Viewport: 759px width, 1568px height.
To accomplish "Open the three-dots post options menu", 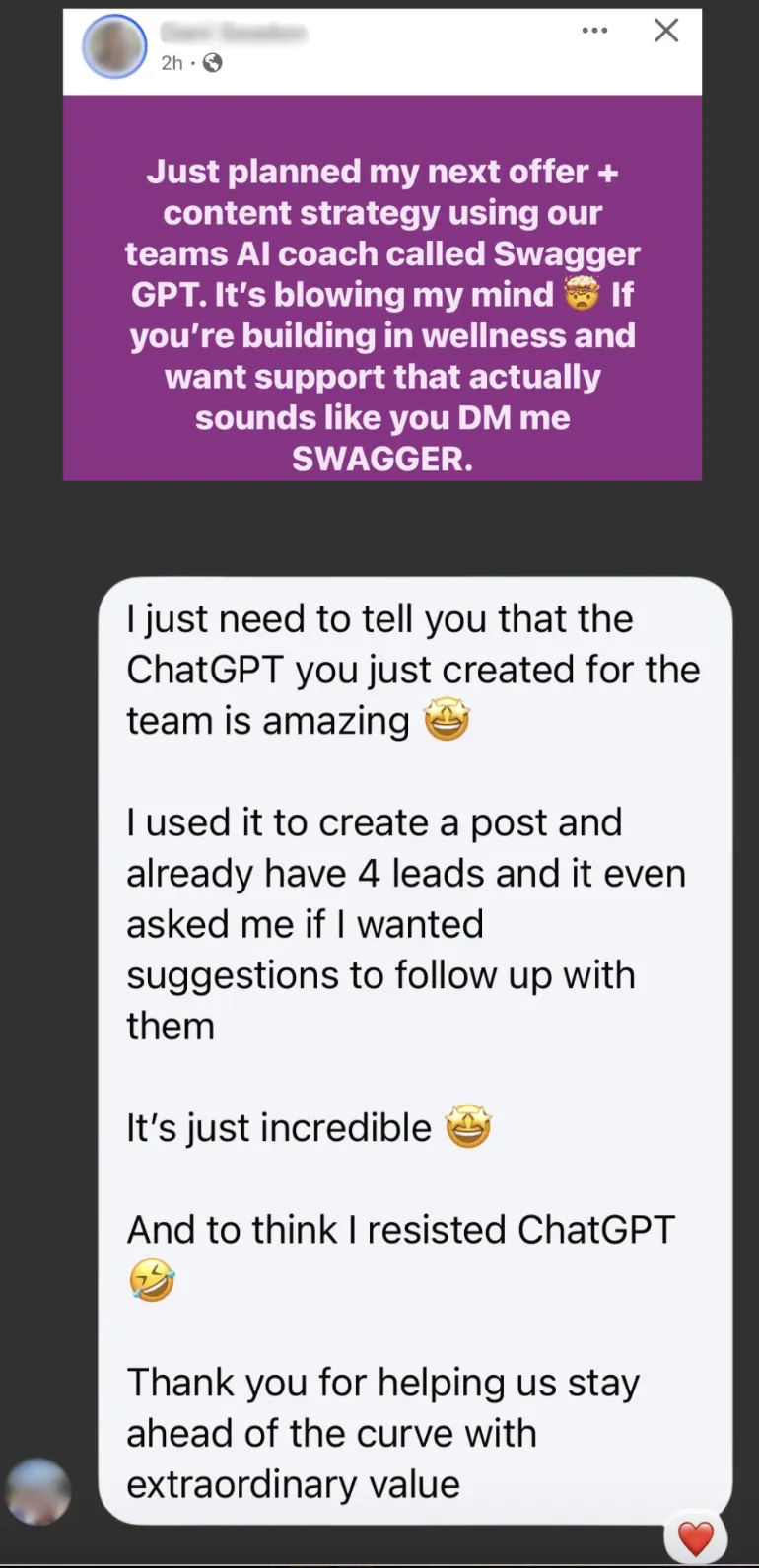I will point(594,31).
